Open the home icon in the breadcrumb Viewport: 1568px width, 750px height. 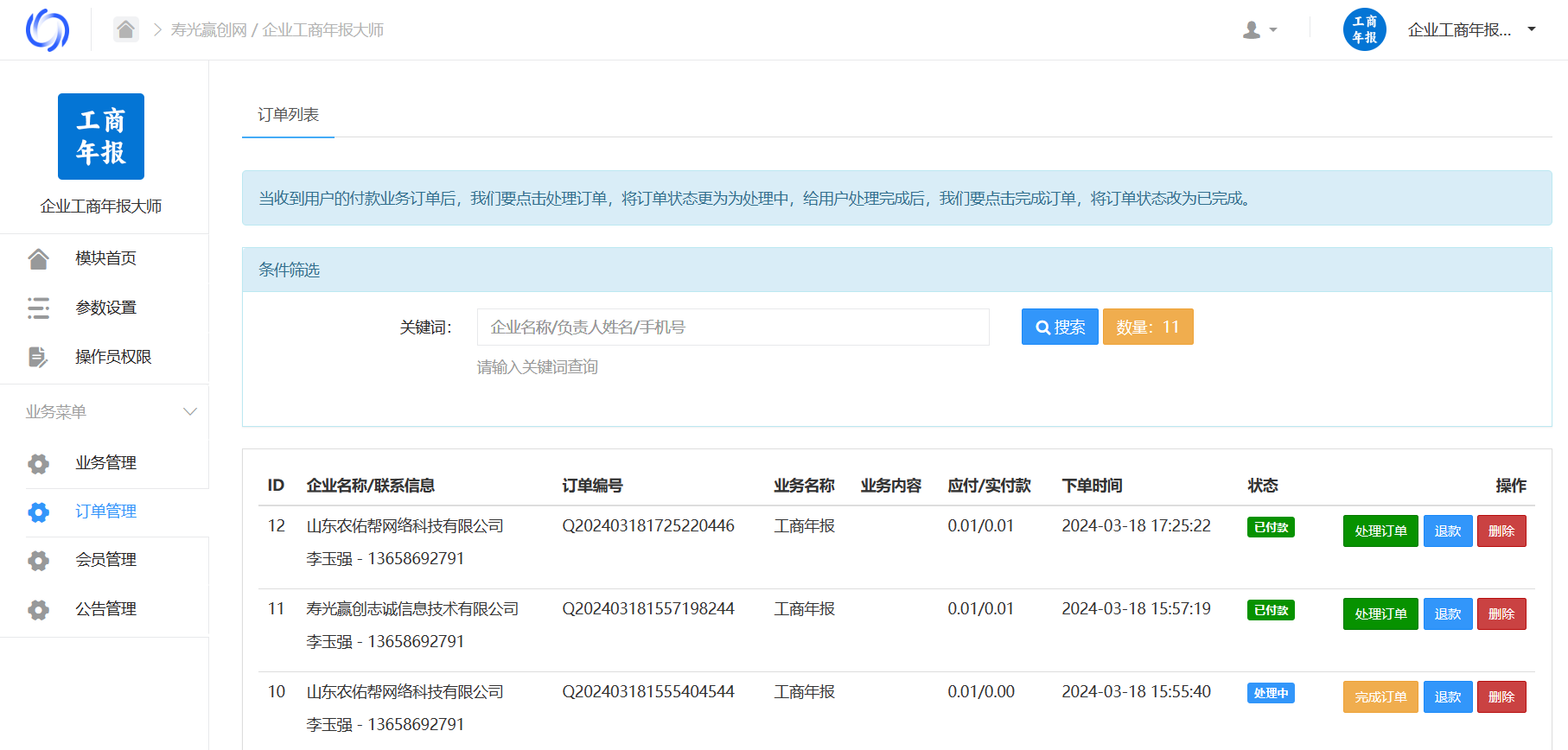(126, 30)
